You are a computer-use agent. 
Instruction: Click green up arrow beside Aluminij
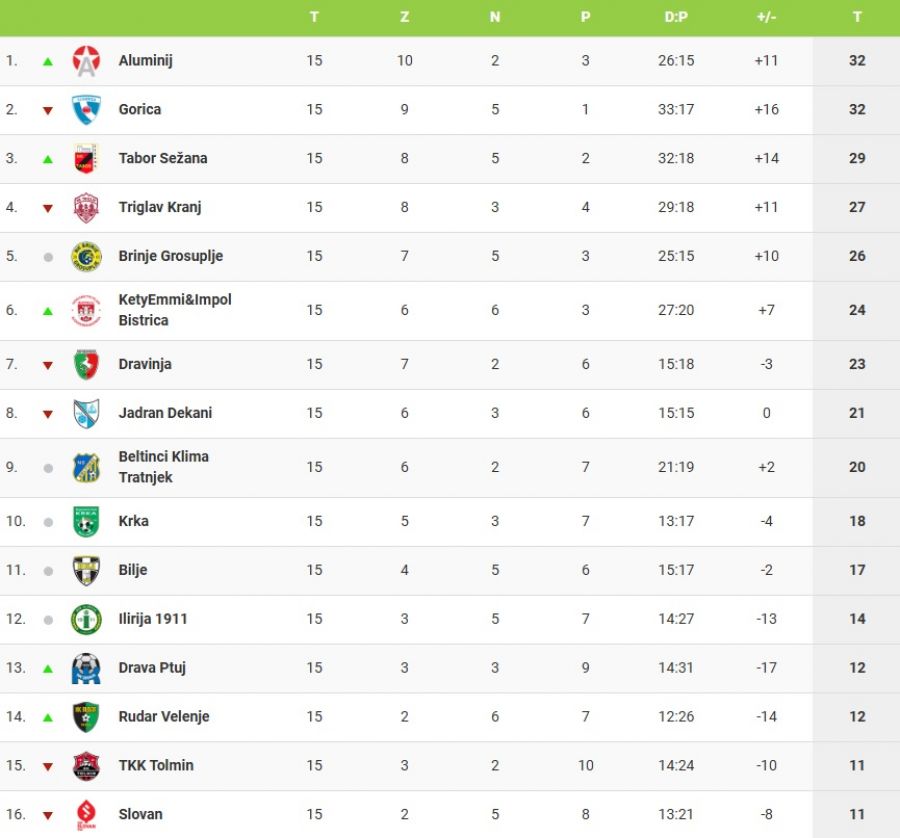point(47,61)
